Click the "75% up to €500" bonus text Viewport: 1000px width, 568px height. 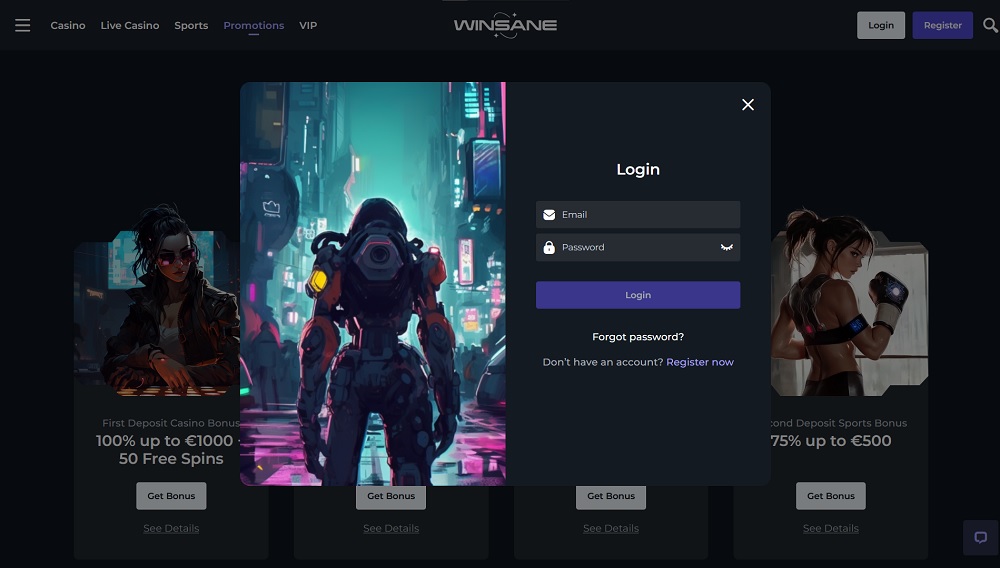tap(831, 441)
